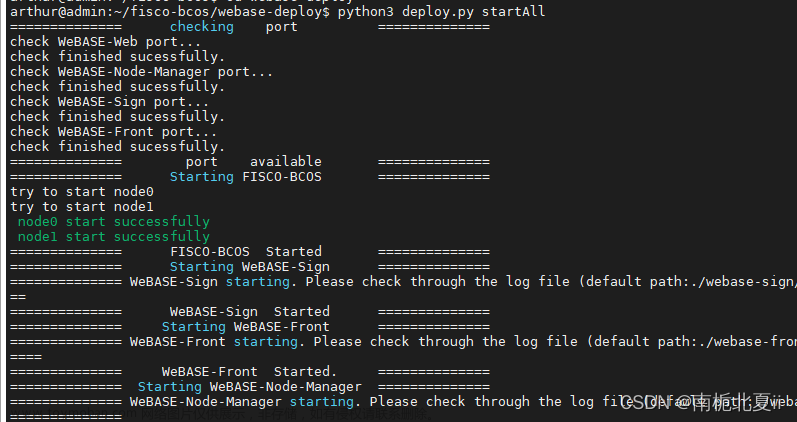Click the cyan 'checking' word in header
The width and height of the screenshot is (797, 422).
click(202, 26)
